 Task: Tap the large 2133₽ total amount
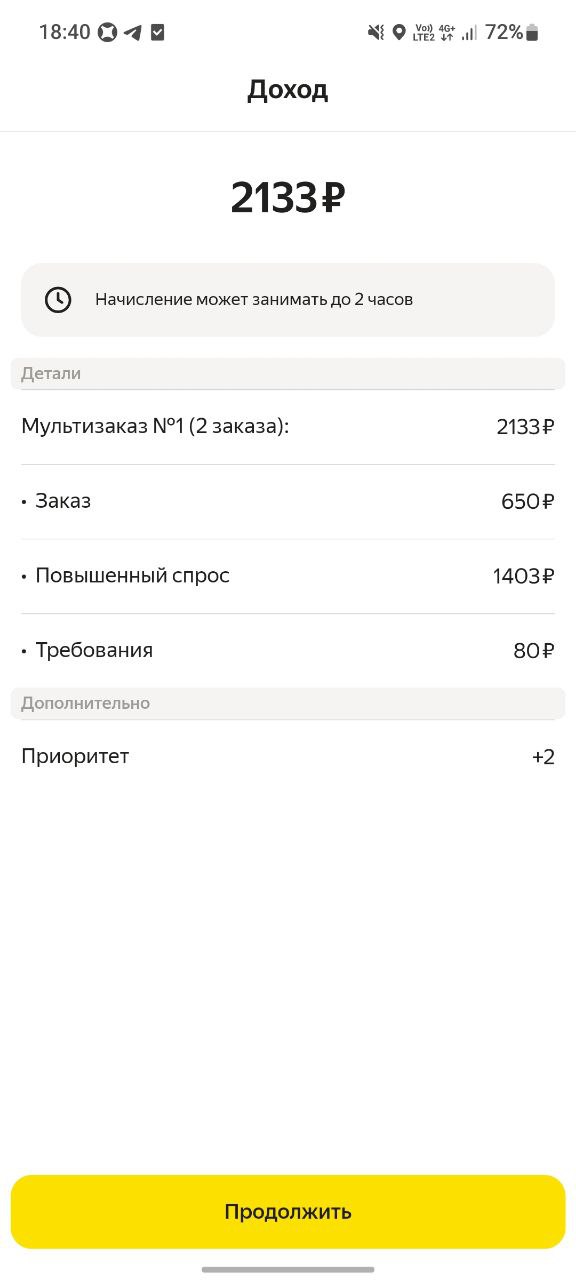(x=288, y=198)
